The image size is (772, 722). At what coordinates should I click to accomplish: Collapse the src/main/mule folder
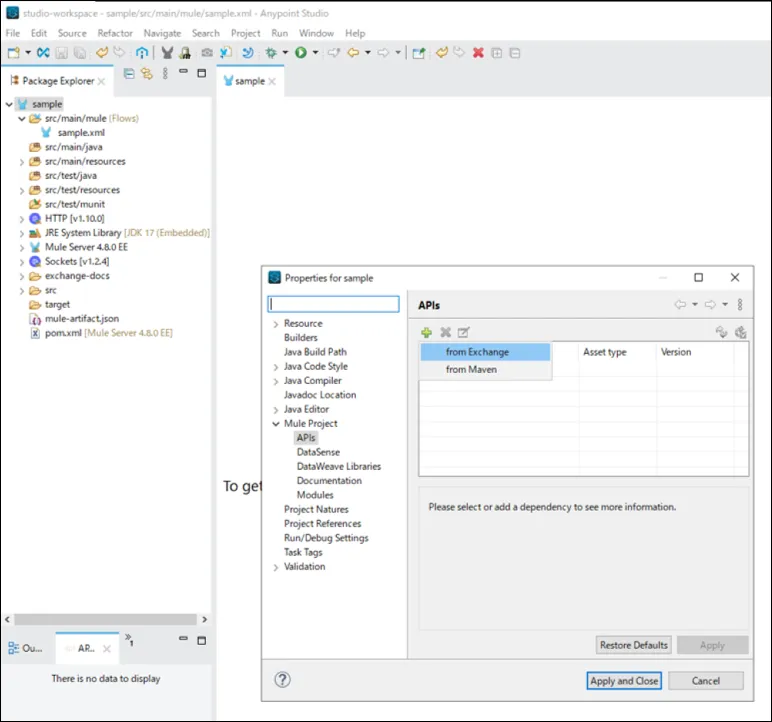(22, 119)
